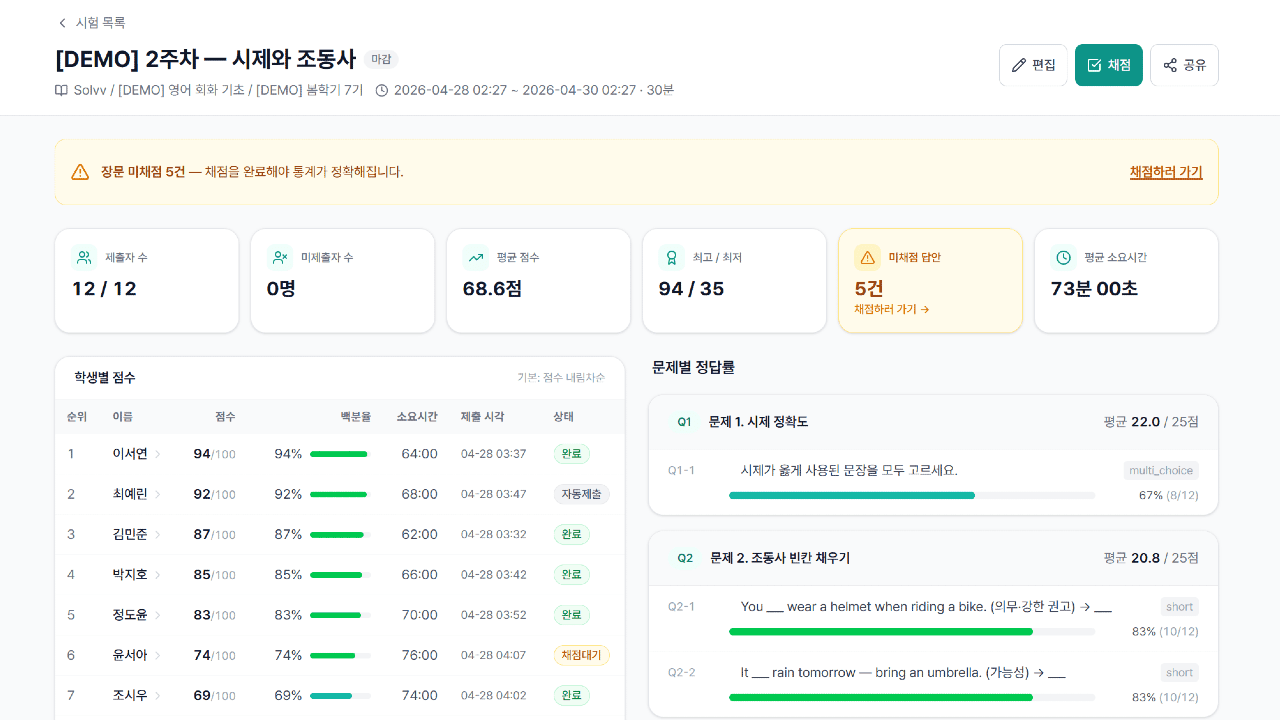Click the 평균 점수 trending icon
Screen dimensions: 1280x720
(x=476, y=257)
